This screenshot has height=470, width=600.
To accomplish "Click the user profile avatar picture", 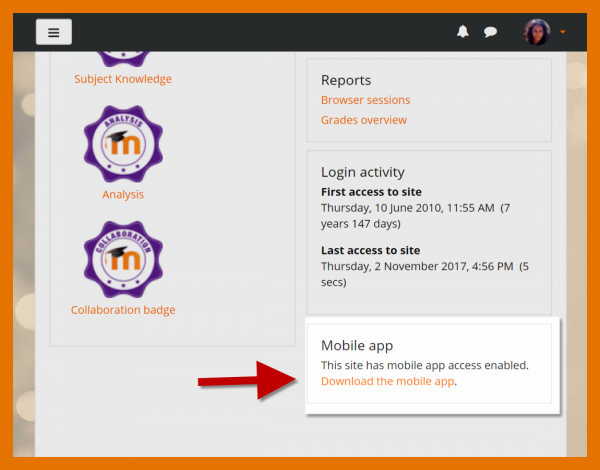I will 537,32.
